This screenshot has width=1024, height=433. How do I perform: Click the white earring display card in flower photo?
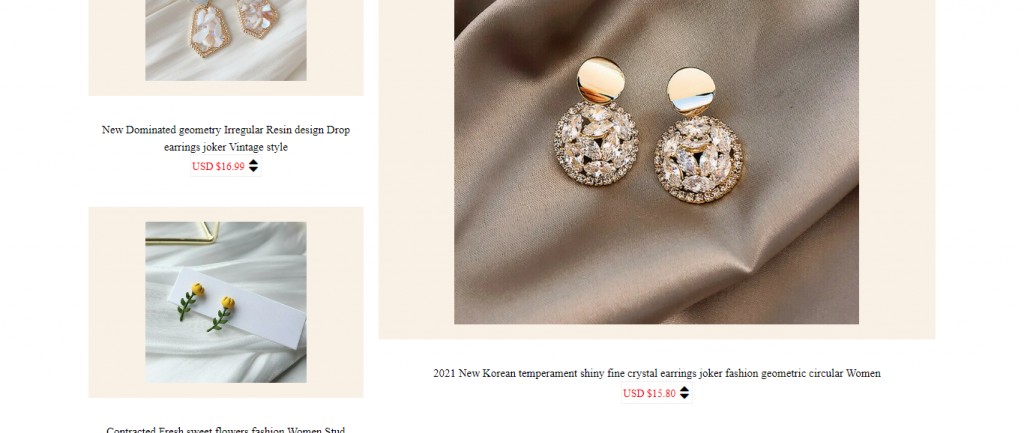[x=236, y=307]
